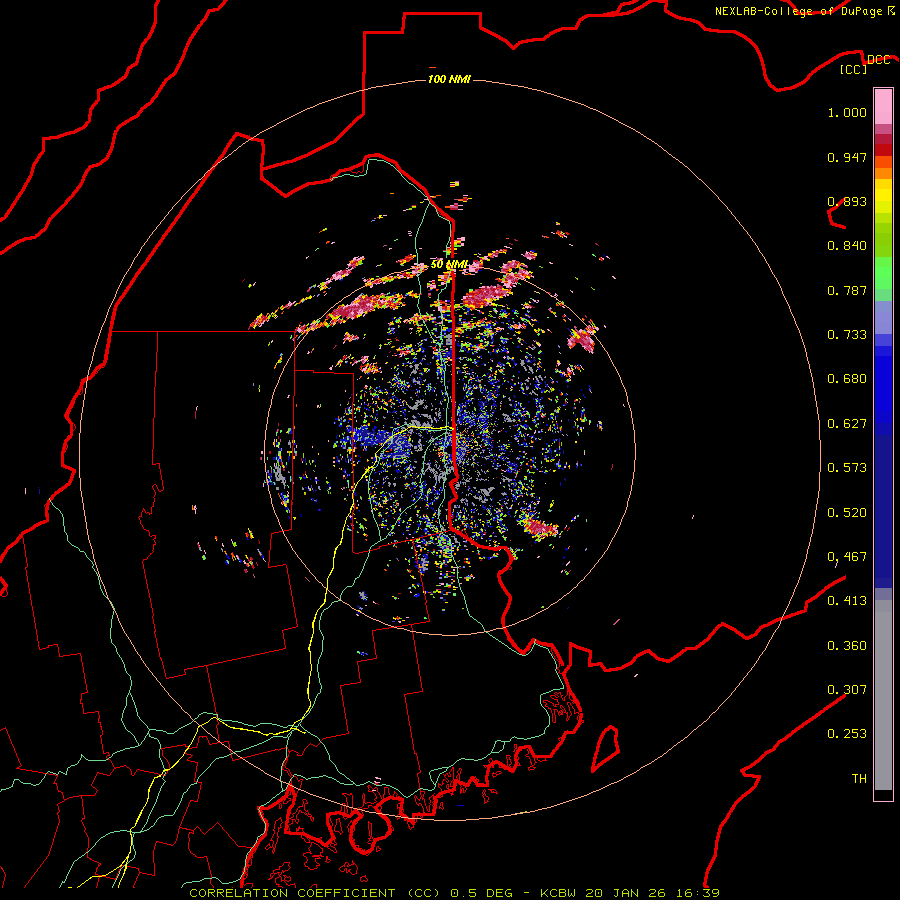This screenshot has height=900, width=900.
Task: Select the 0.360 scale value
Action: click(847, 646)
